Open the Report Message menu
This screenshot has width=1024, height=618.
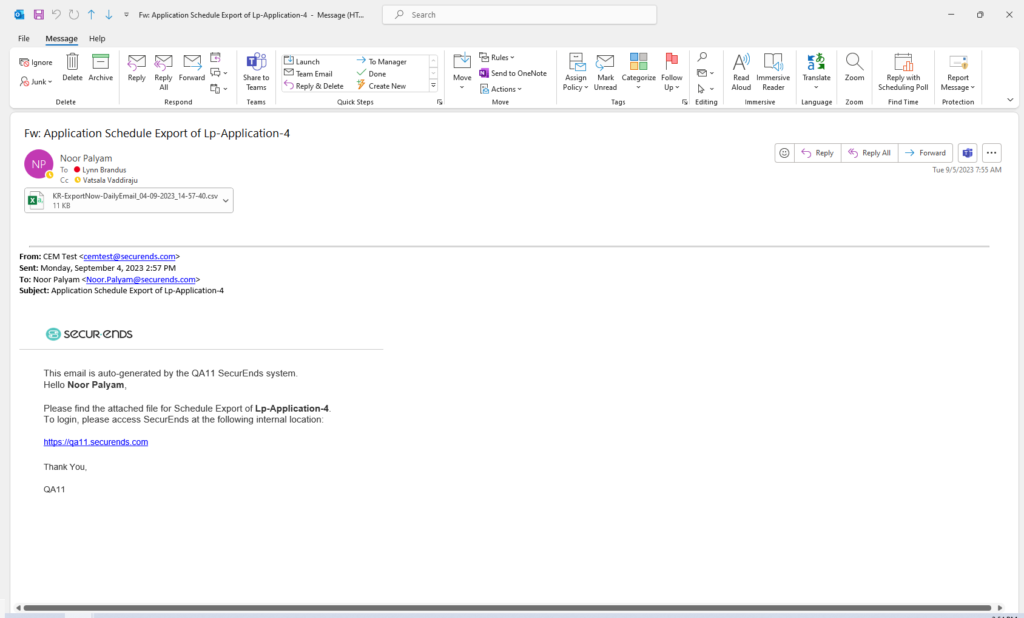coord(957,73)
